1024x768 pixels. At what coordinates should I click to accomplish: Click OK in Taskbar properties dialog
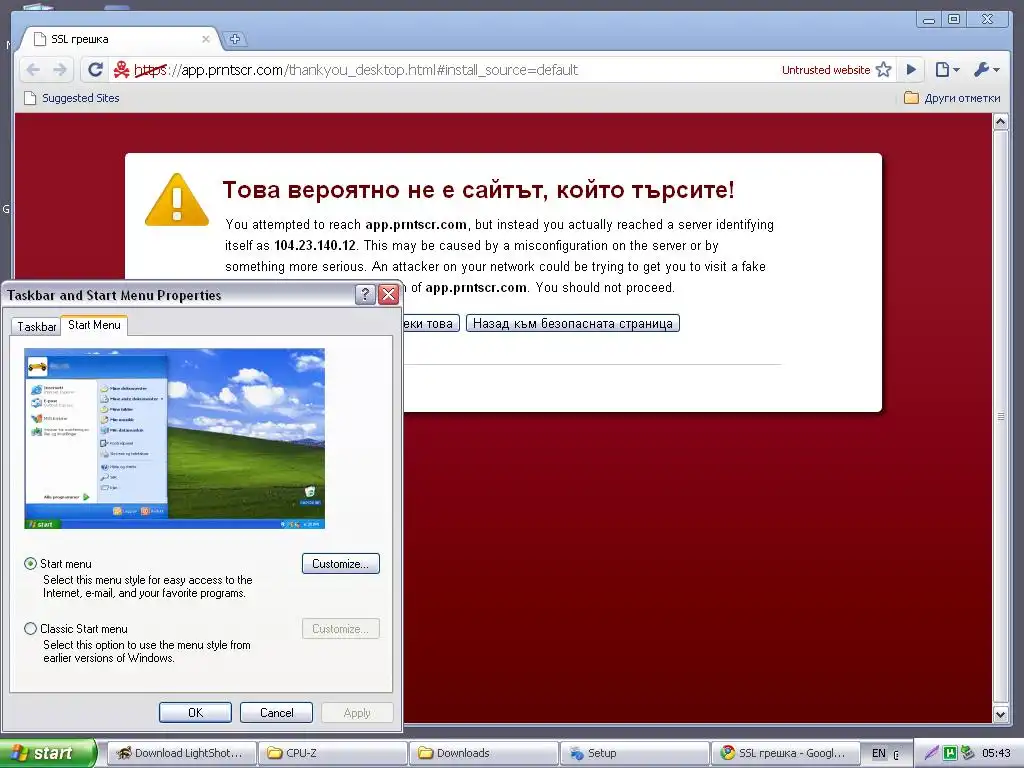pos(195,712)
